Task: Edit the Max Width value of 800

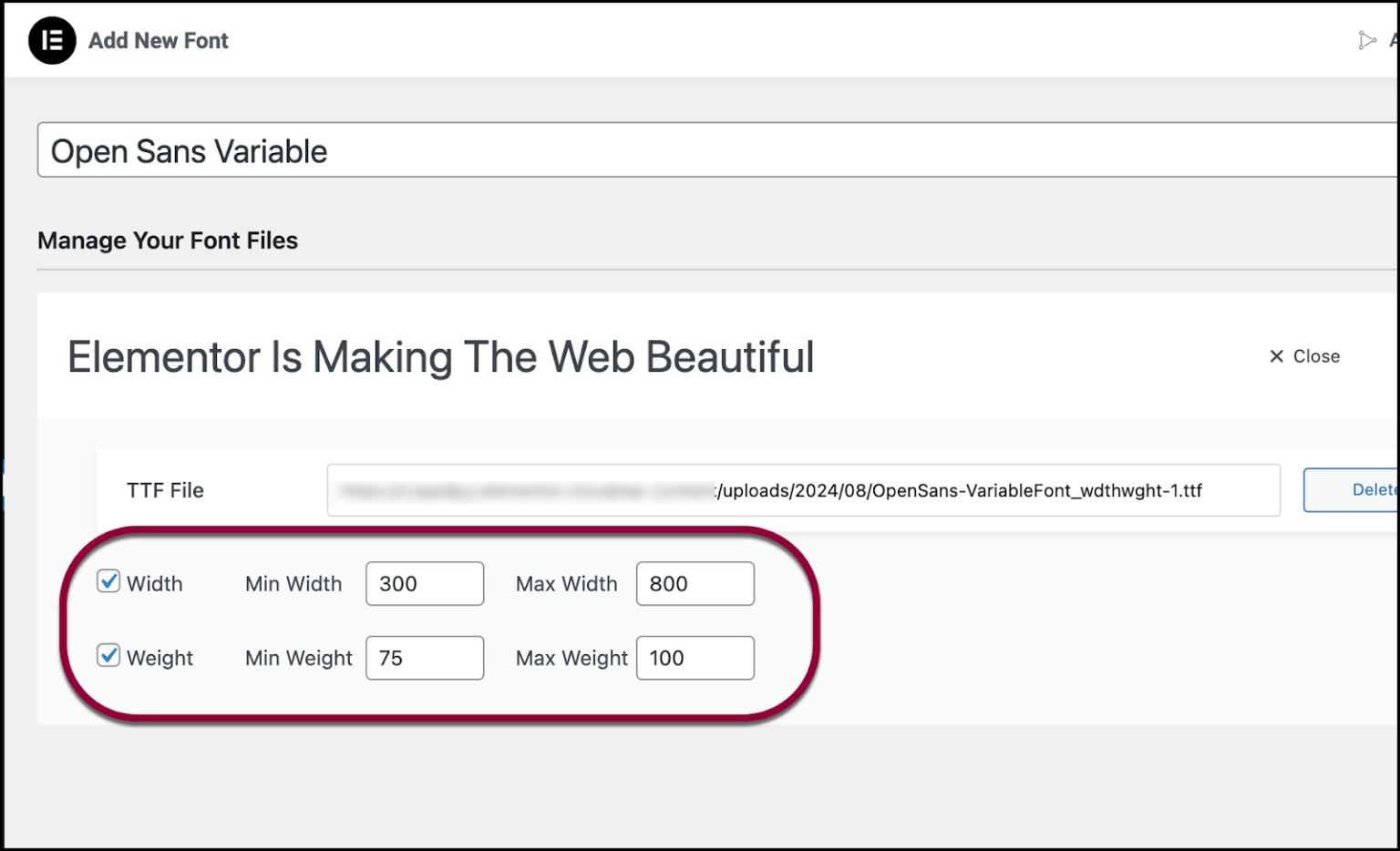Action: (x=695, y=583)
